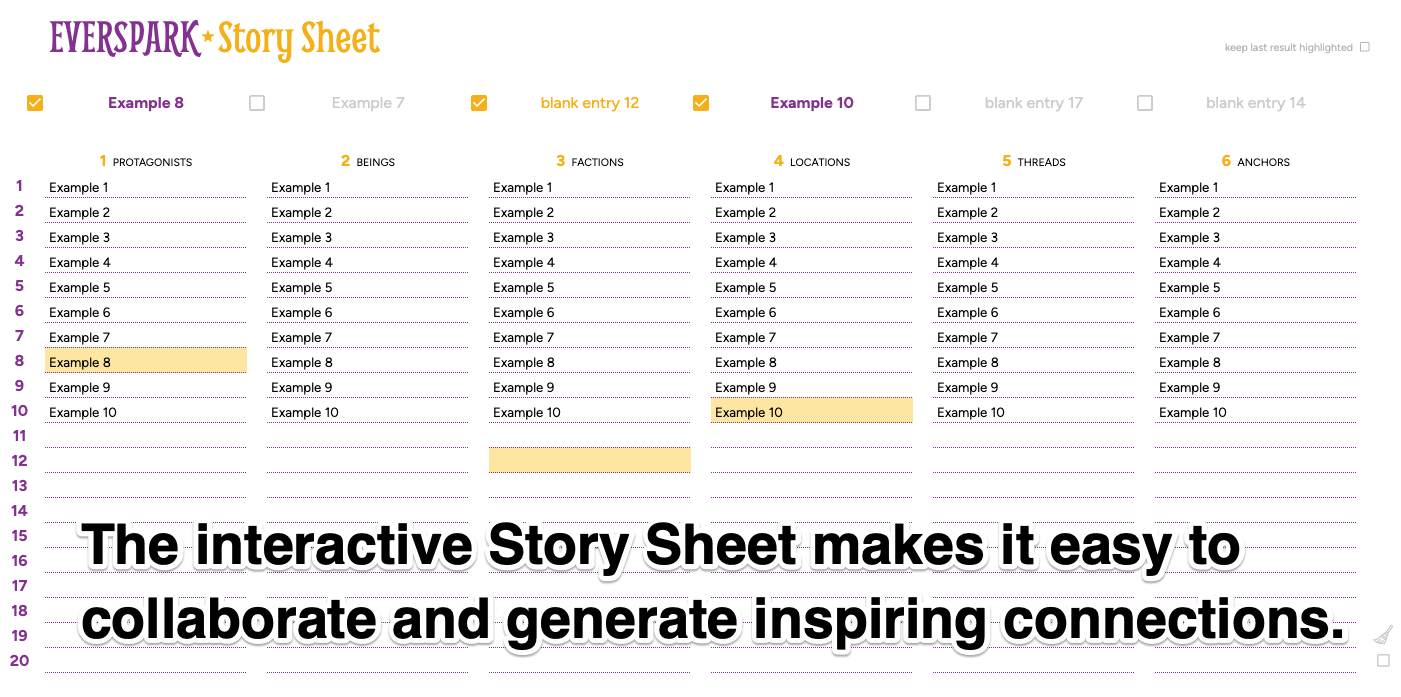Viewport: 1401px width, 697px height.
Task: Check the box next to Example 7 result
Action: point(257,103)
